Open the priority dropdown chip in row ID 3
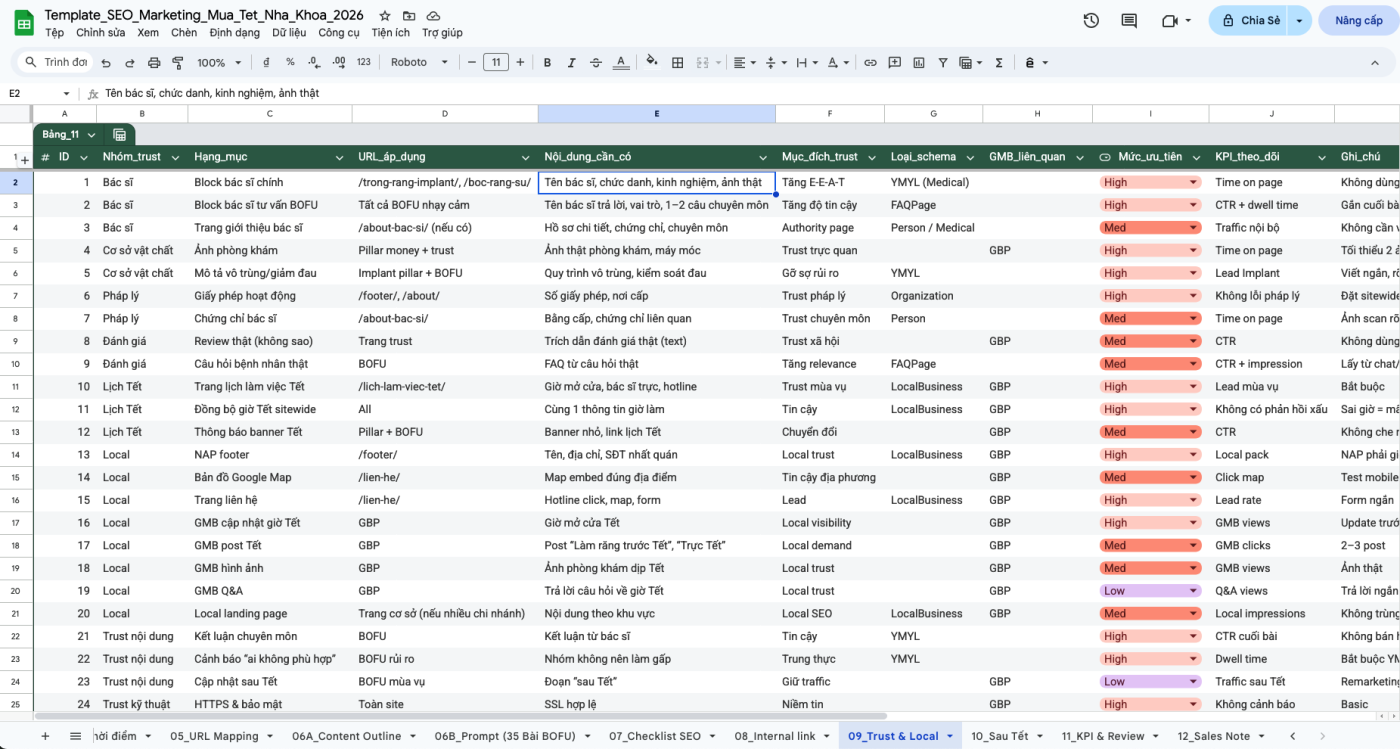This screenshot has width=1400, height=749. [x=1149, y=228]
